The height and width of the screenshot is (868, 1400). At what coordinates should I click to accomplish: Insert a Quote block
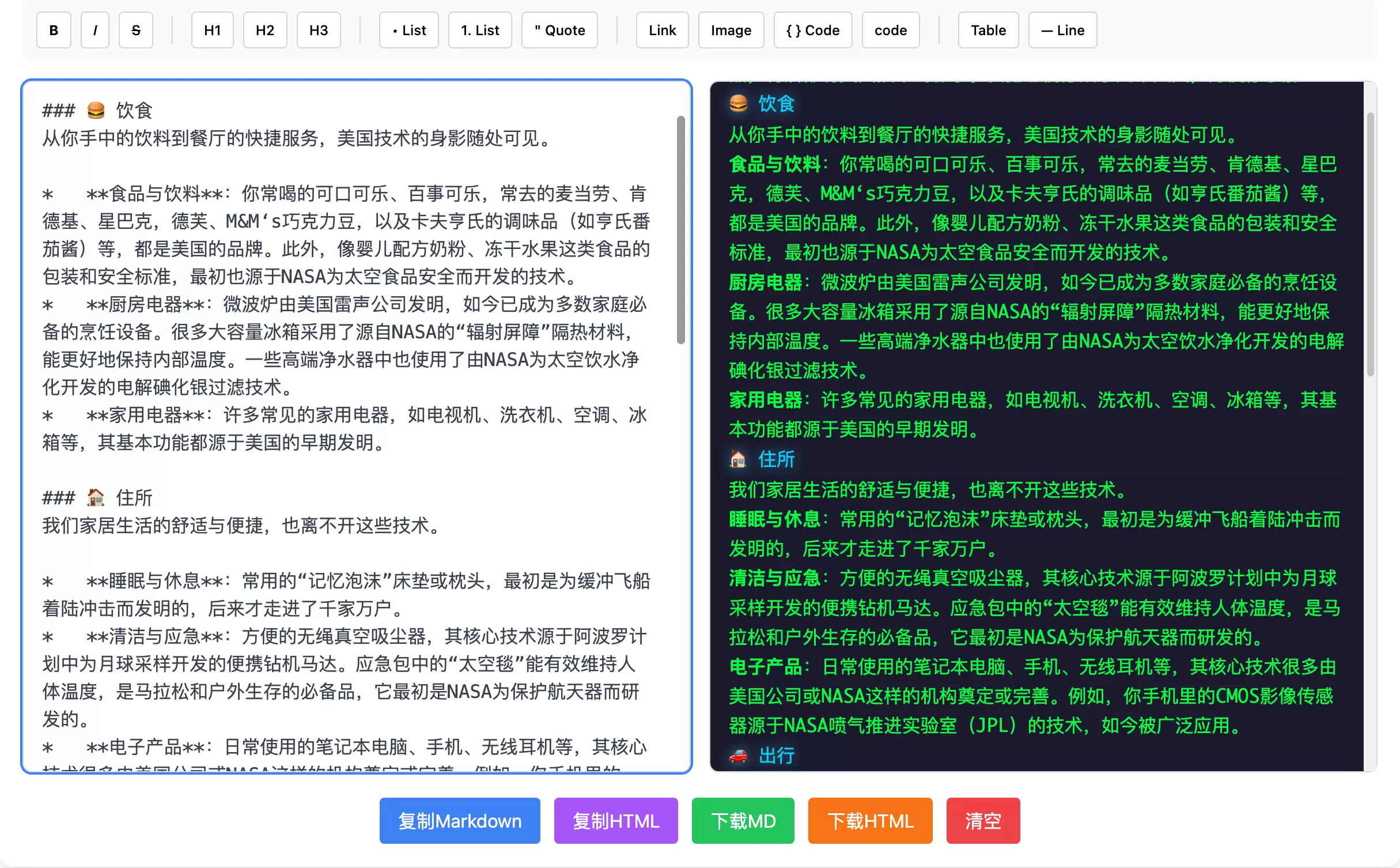coord(559,30)
